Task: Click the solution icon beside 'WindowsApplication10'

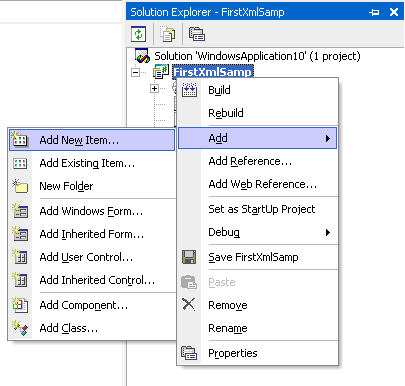Action: (x=142, y=56)
